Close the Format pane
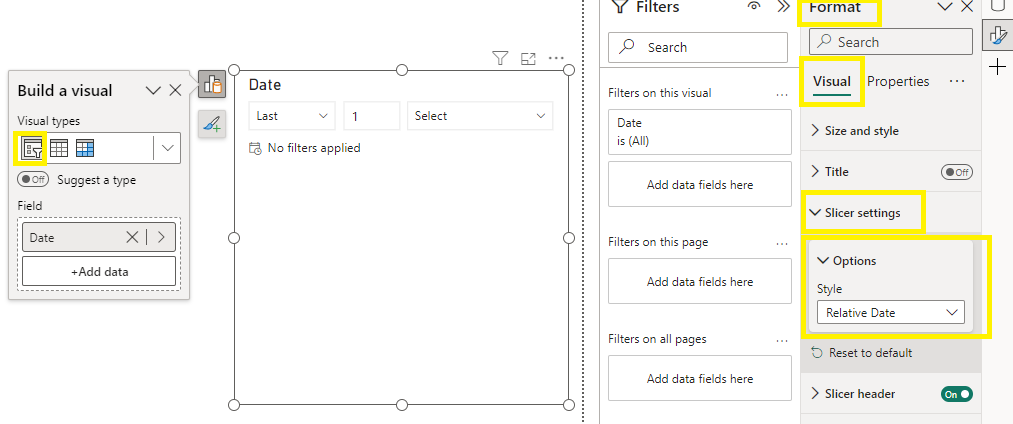1013x424 pixels. [966, 6]
